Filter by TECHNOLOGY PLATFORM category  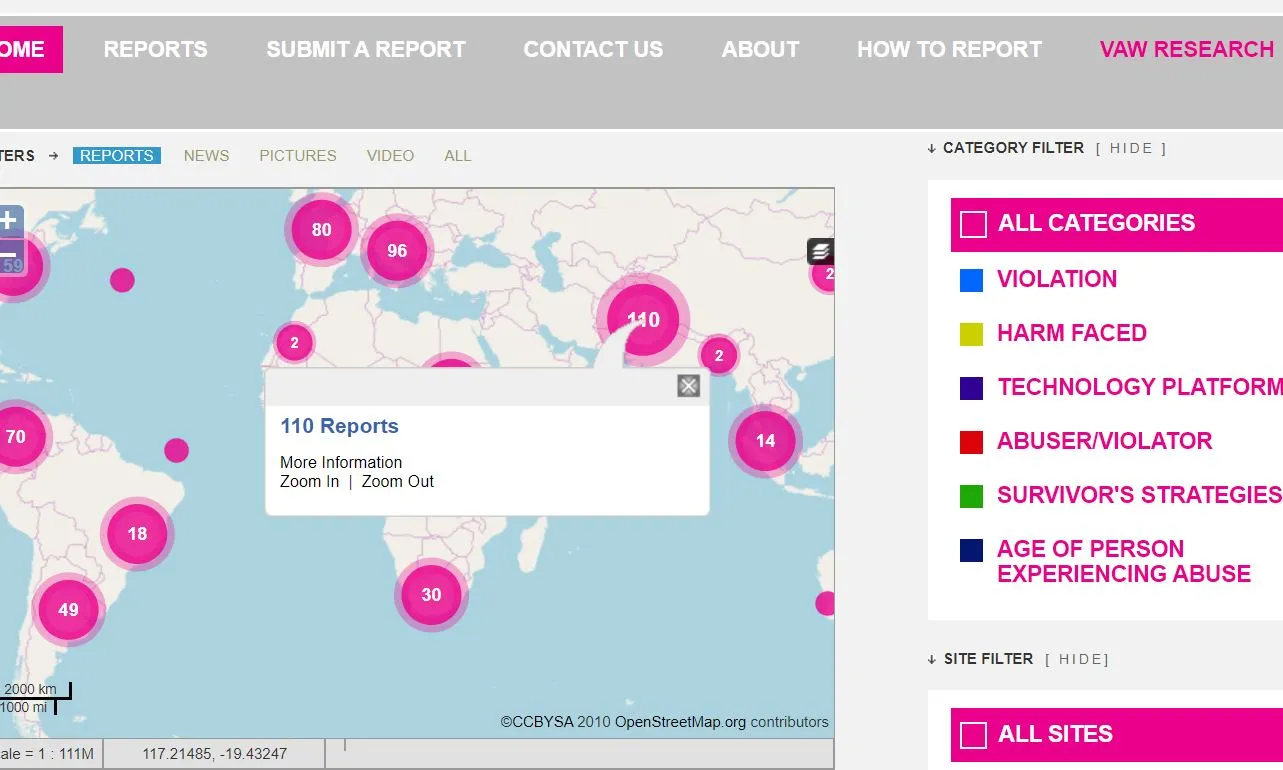[x=1140, y=387]
